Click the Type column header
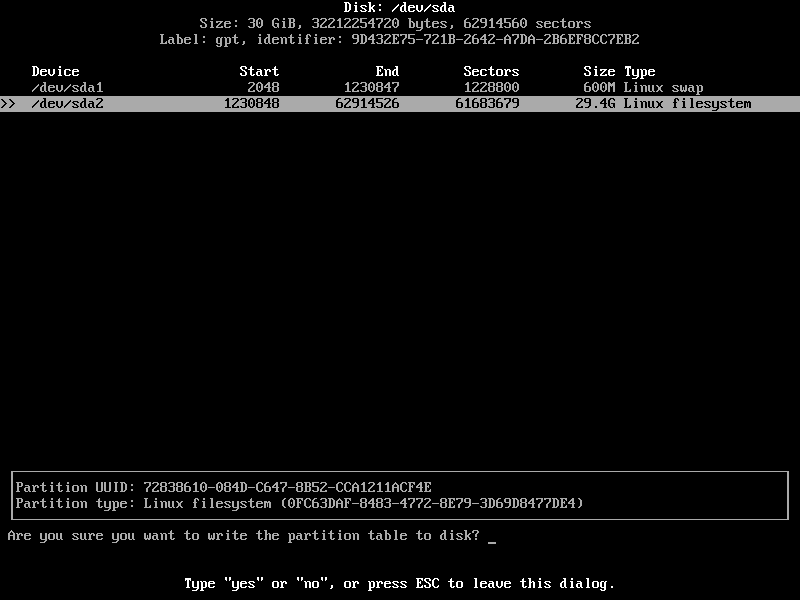This screenshot has height=600, width=800. 639,71
